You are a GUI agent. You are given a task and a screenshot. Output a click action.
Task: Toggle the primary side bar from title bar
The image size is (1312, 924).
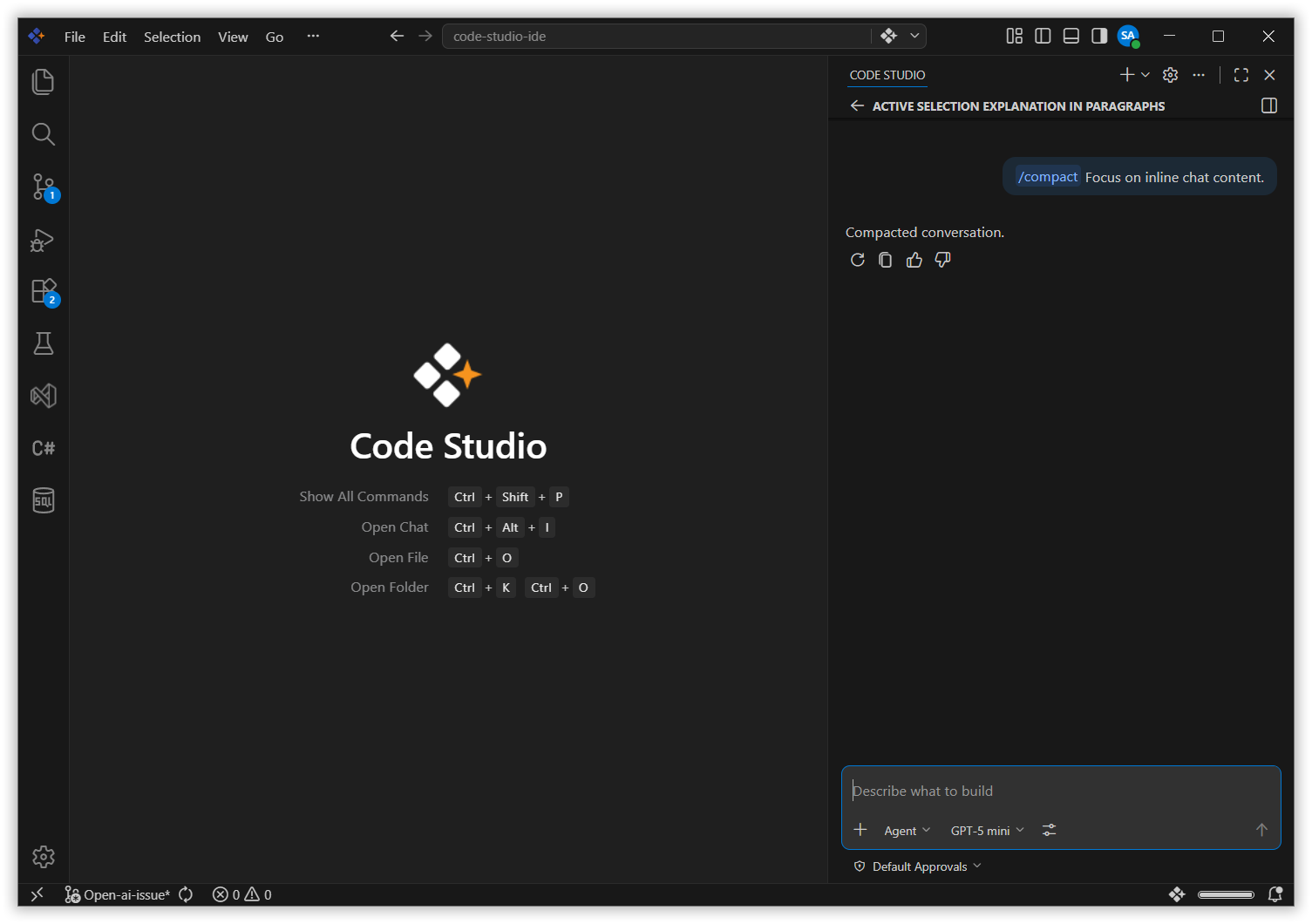pos(1043,36)
